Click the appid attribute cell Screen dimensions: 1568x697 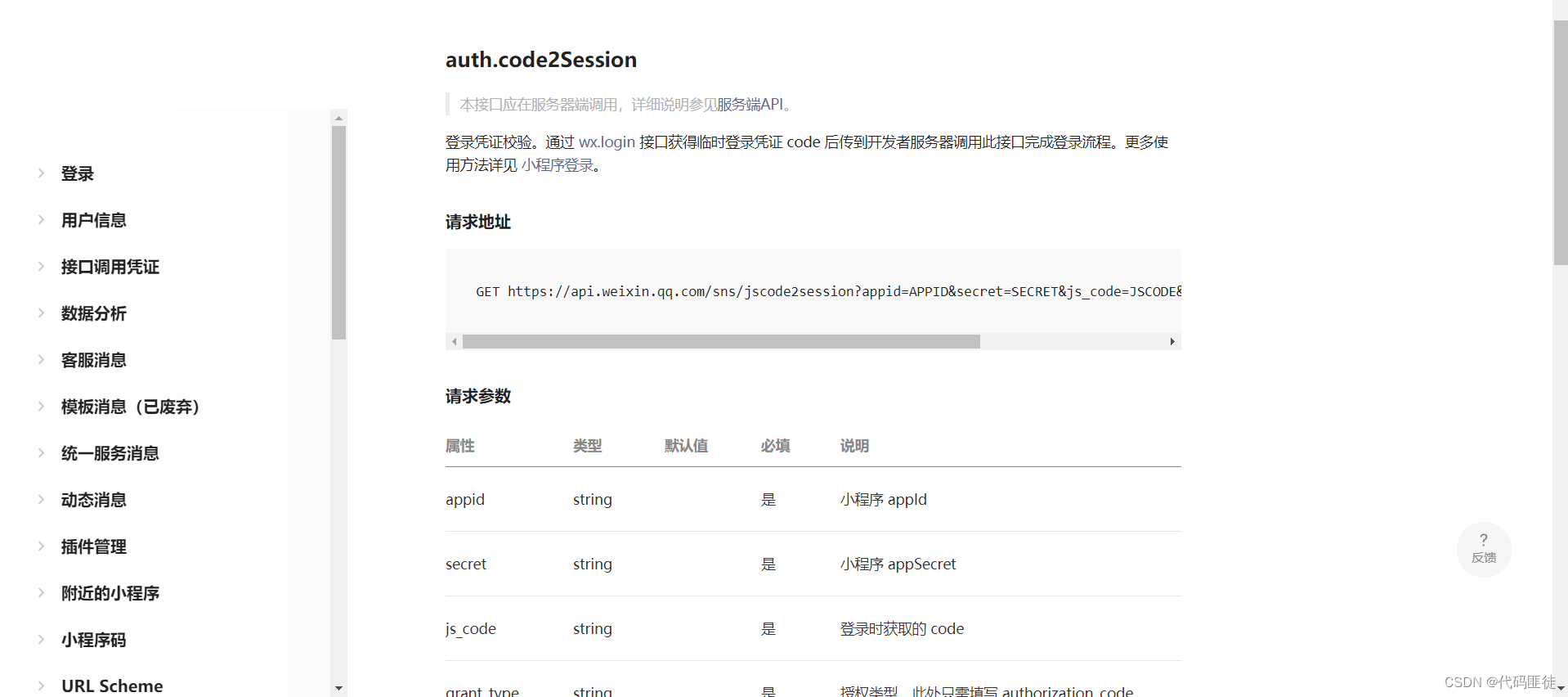(x=465, y=500)
